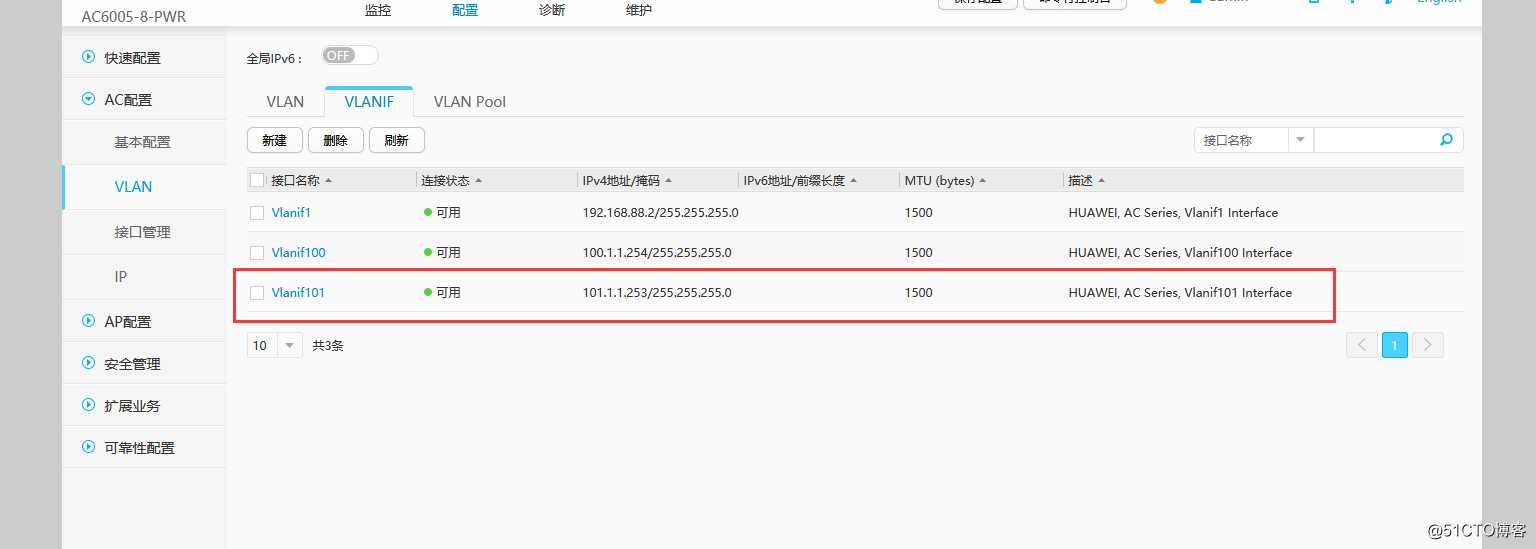Switch to the VLAN tab
The width and height of the screenshot is (1536, 549).
click(285, 101)
